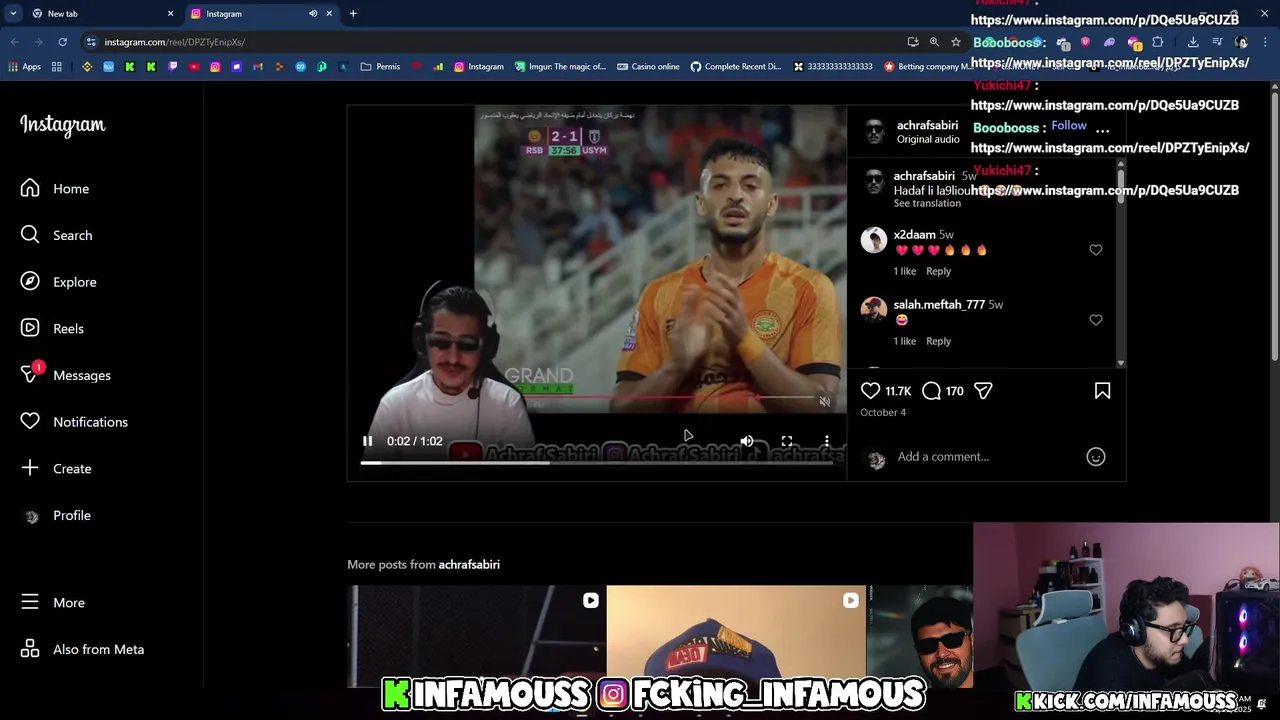Click Follow next to Boooboooss in chat
The width and height of the screenshot is (1280, 720).
[x=1068, y=126]
